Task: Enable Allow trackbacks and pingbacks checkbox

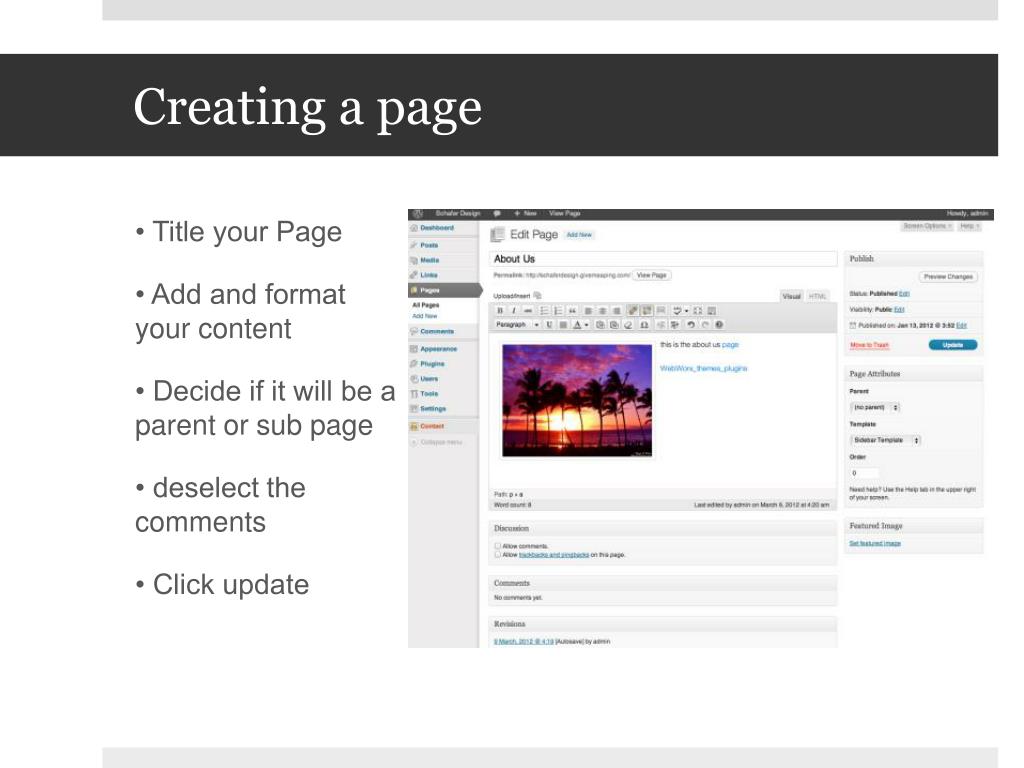Action: (498, 554)
